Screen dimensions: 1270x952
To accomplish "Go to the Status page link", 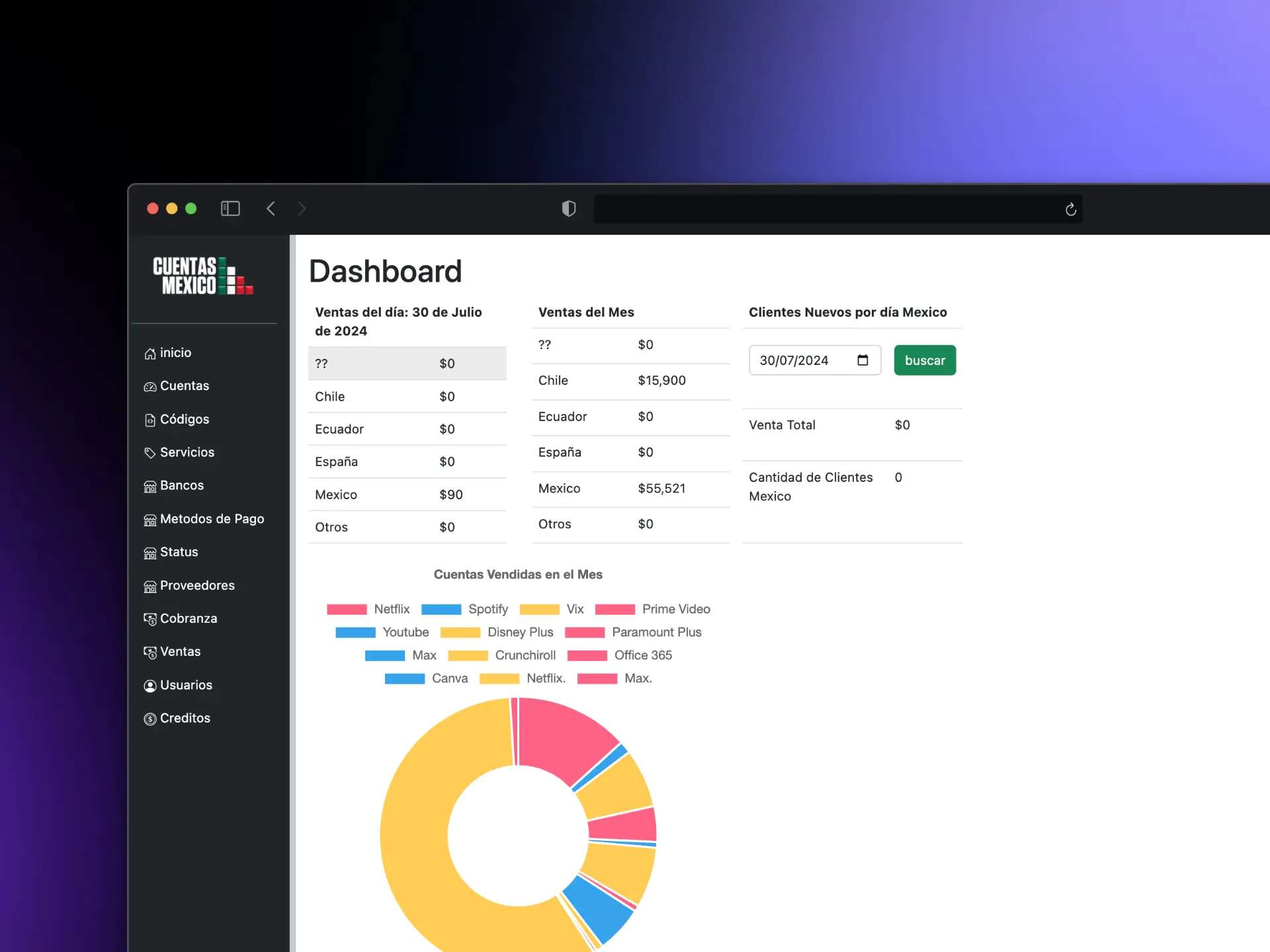I will click(171, 553).
